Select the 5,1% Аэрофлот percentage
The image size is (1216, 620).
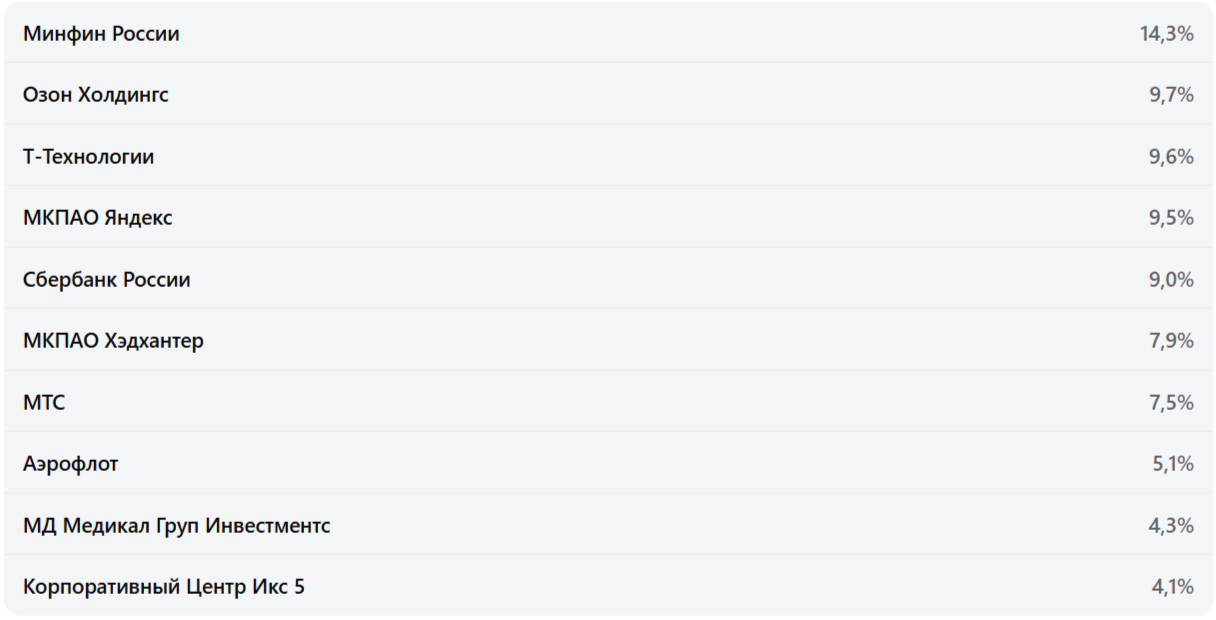click(1173, 464)
